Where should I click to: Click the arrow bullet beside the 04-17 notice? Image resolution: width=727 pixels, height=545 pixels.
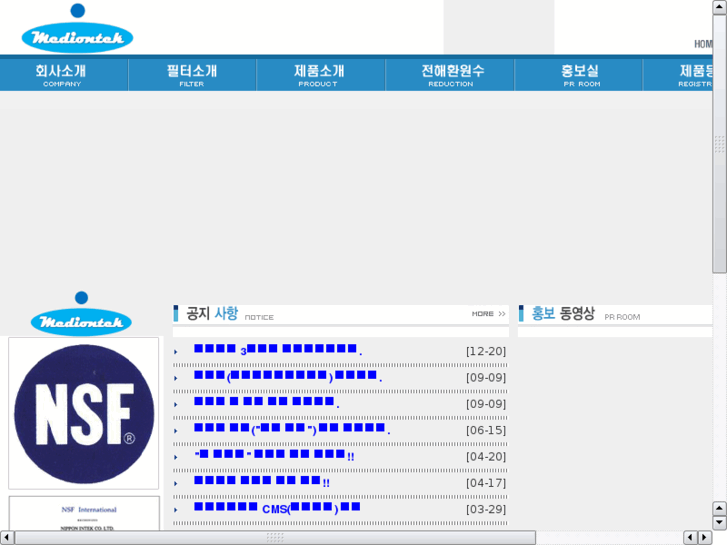pyautogui.click(x=176, y=483)
